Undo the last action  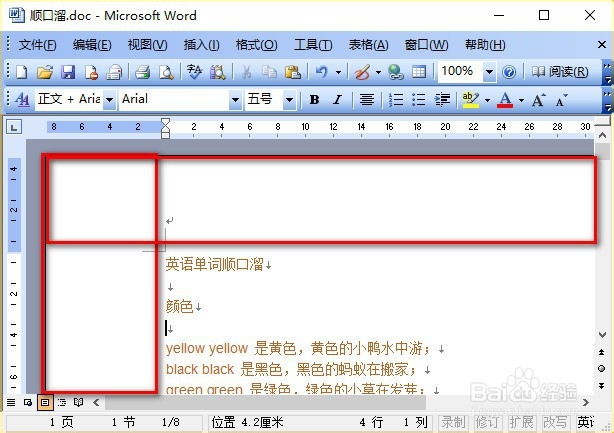click(x=321, y=72)
